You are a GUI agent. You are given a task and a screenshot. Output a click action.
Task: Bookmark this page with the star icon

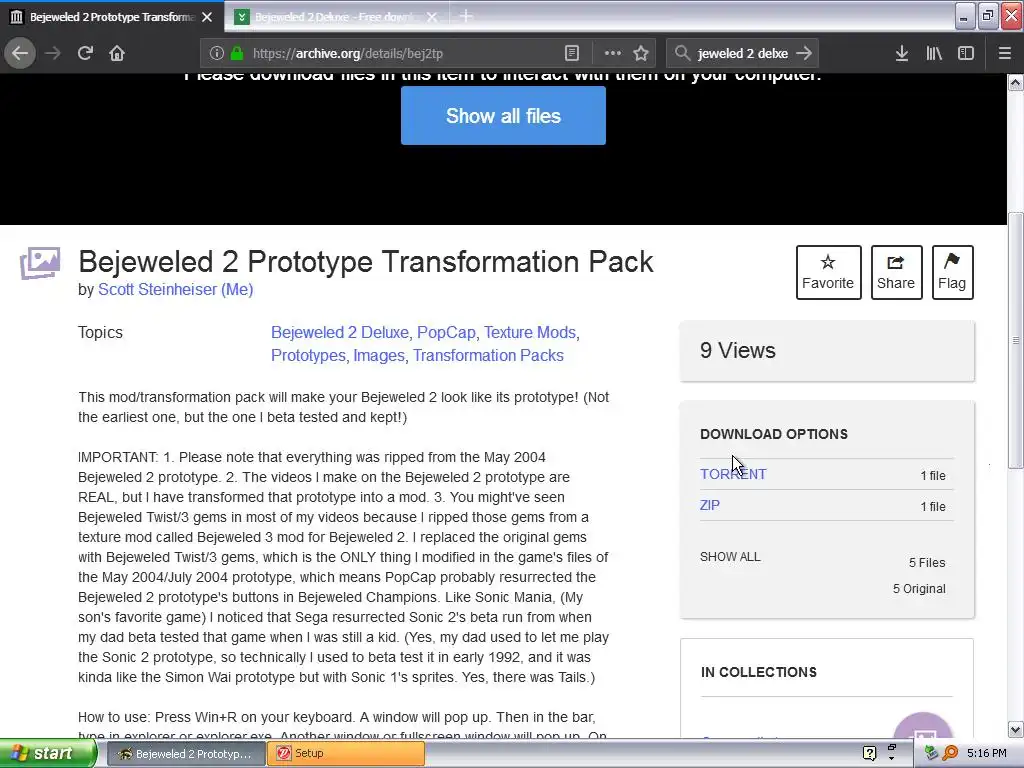point(641,53)
